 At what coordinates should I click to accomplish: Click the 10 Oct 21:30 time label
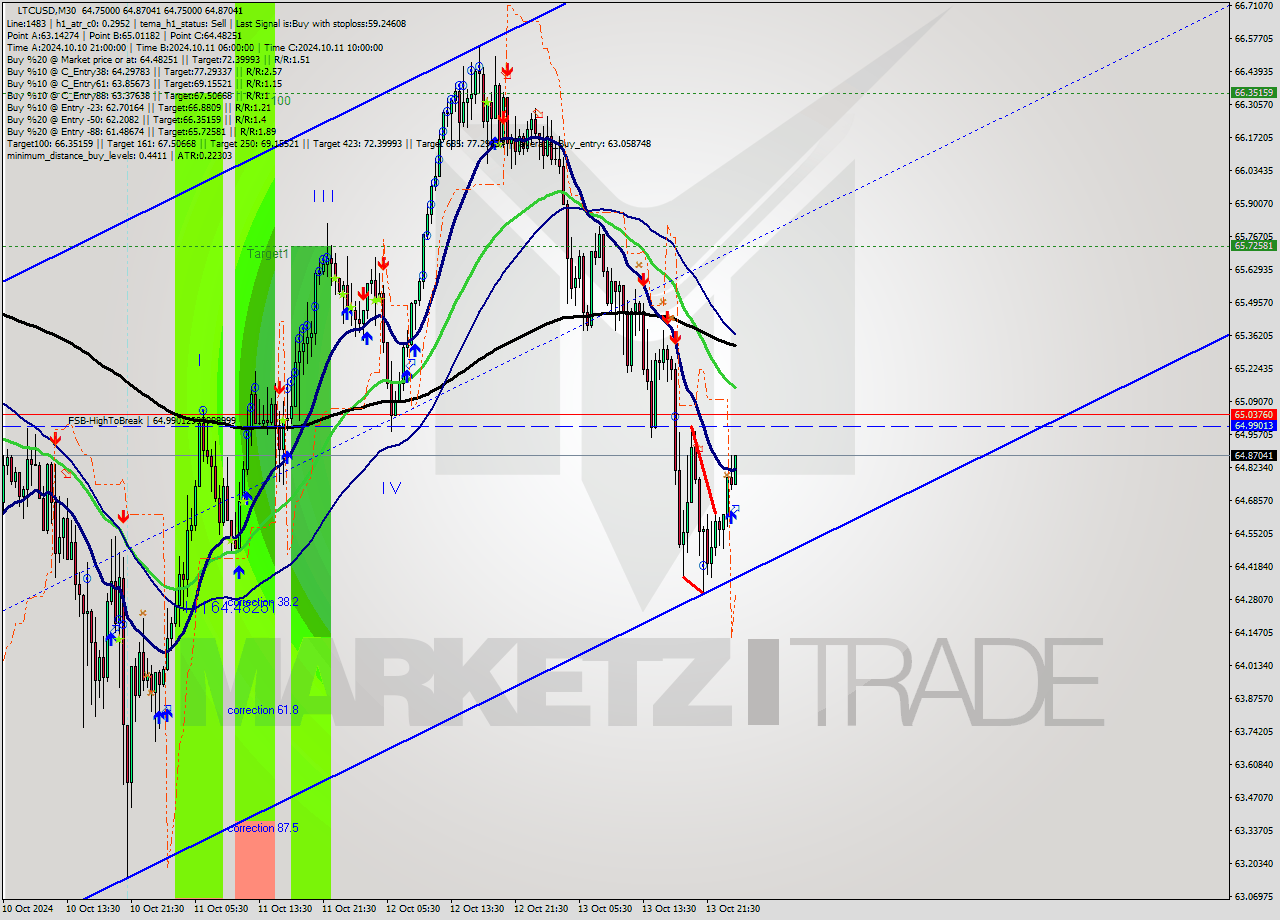coord(158,909)
